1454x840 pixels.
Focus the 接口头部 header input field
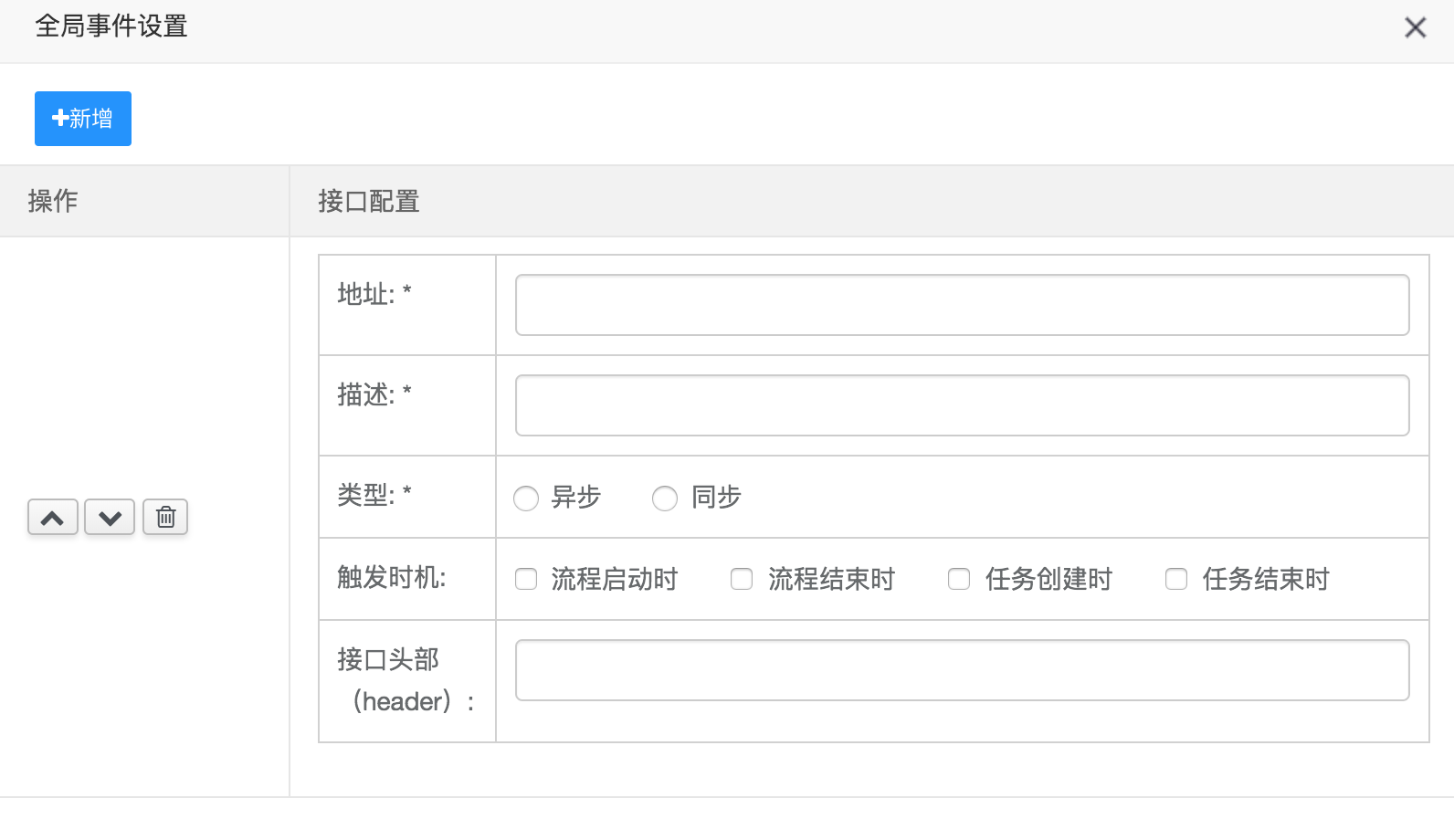tap(963, 670)
